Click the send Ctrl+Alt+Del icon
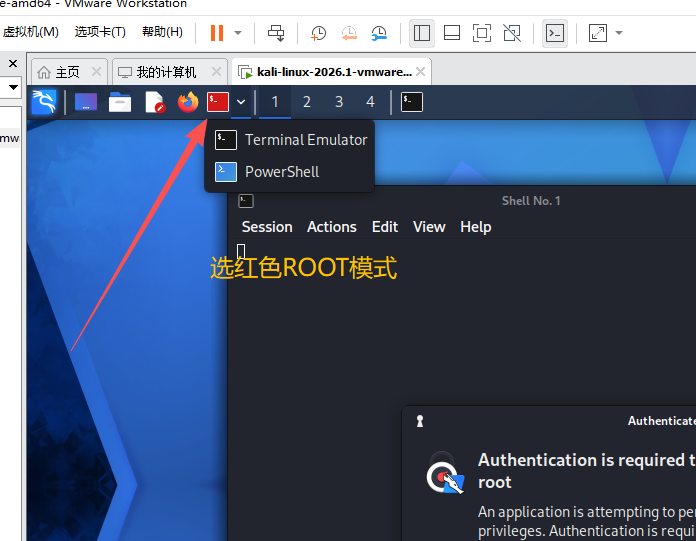The height and width of the screenshot is (541, 696). click(277, 33)
